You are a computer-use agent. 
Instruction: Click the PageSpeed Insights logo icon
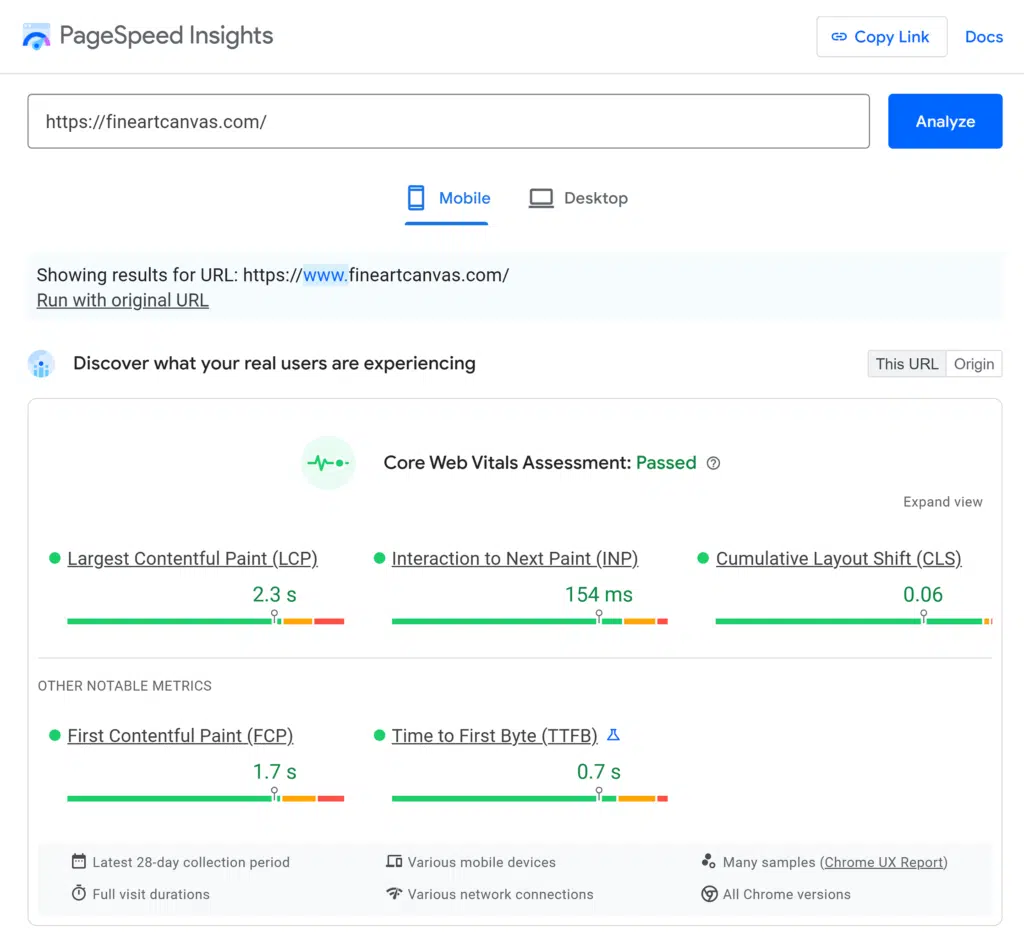[36, 36]
